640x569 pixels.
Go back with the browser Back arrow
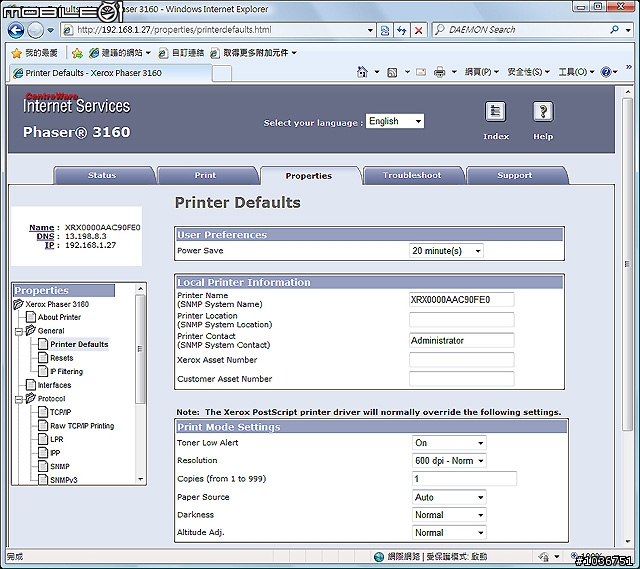click(16, 30)
